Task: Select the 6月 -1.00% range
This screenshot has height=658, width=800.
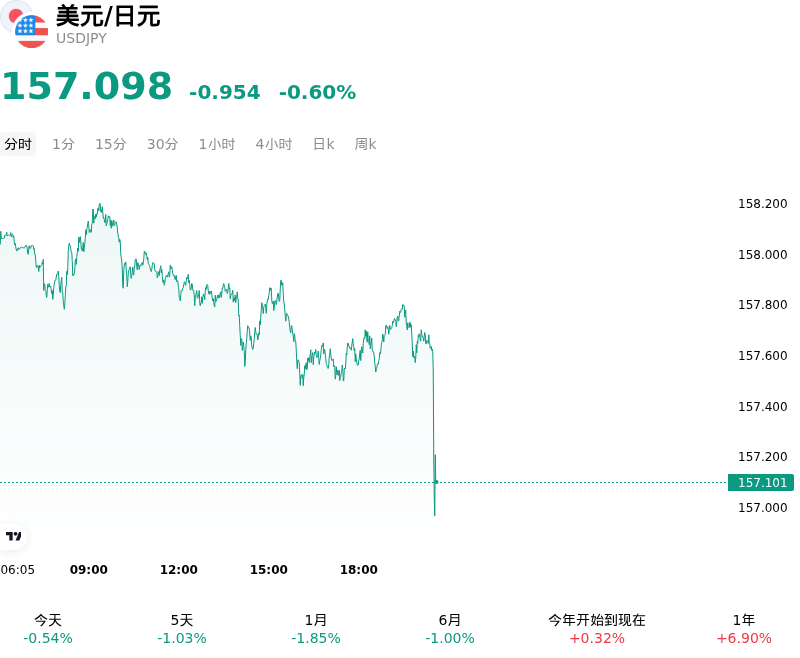Action: (449, 629)
